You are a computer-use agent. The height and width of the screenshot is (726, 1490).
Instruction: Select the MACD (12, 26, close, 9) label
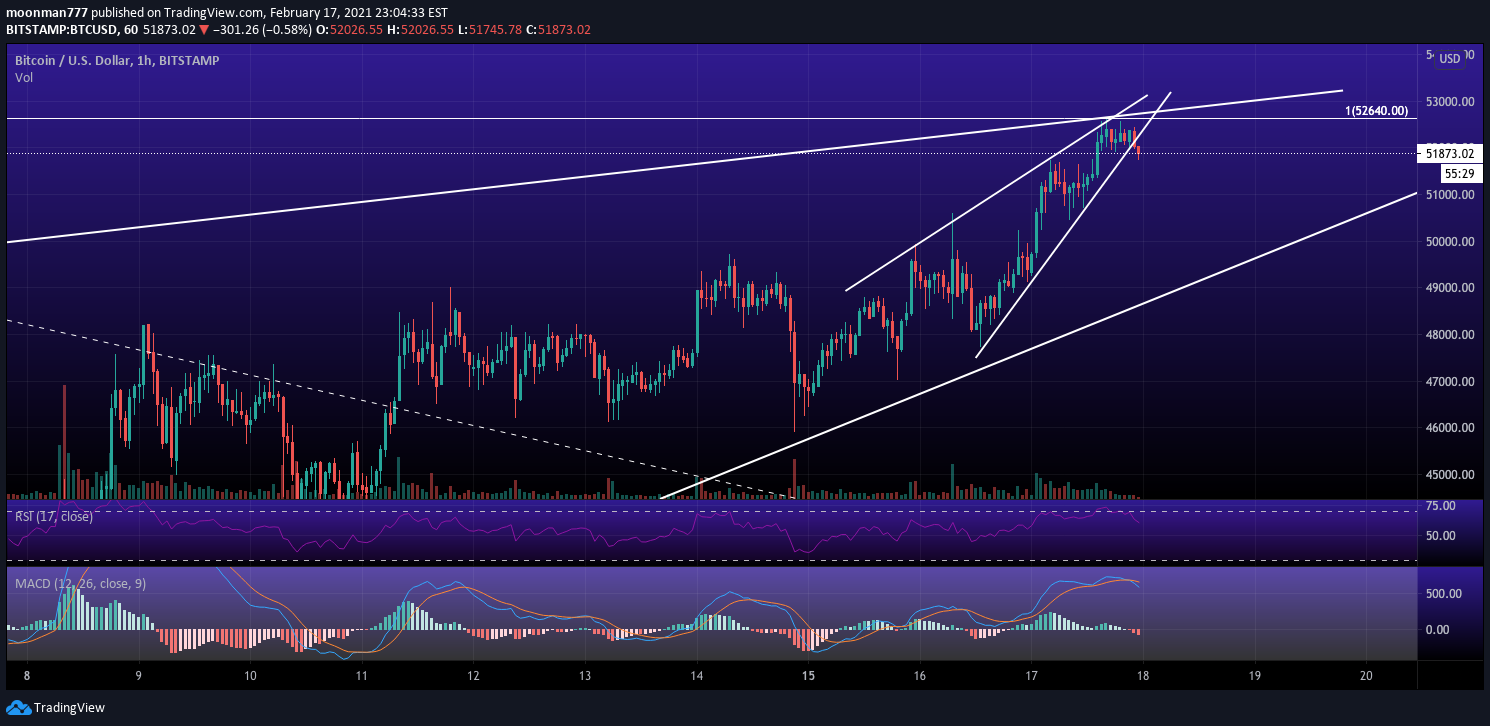(80, 583)
